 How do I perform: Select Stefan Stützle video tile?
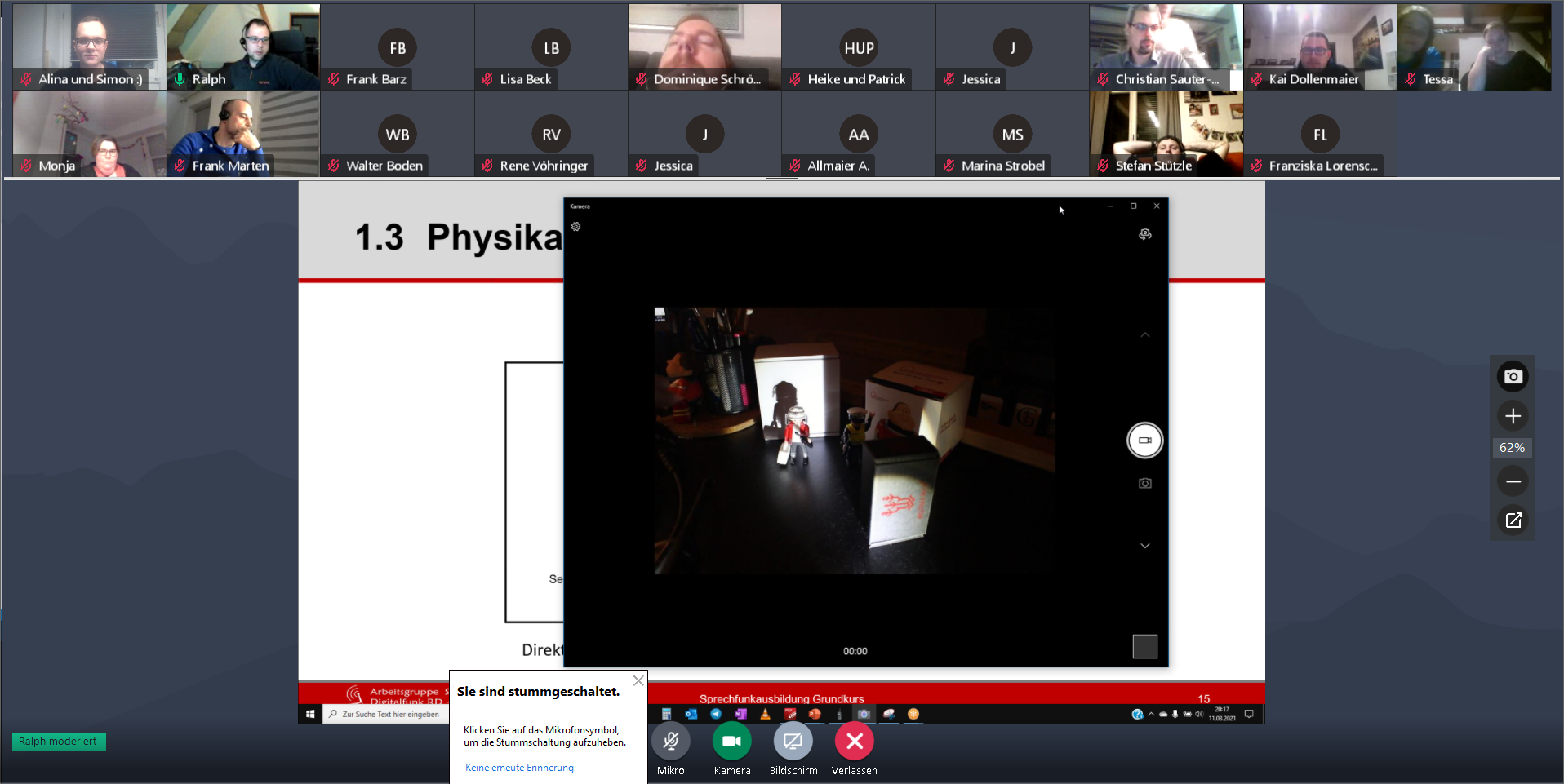click(x=1166, y=134)
